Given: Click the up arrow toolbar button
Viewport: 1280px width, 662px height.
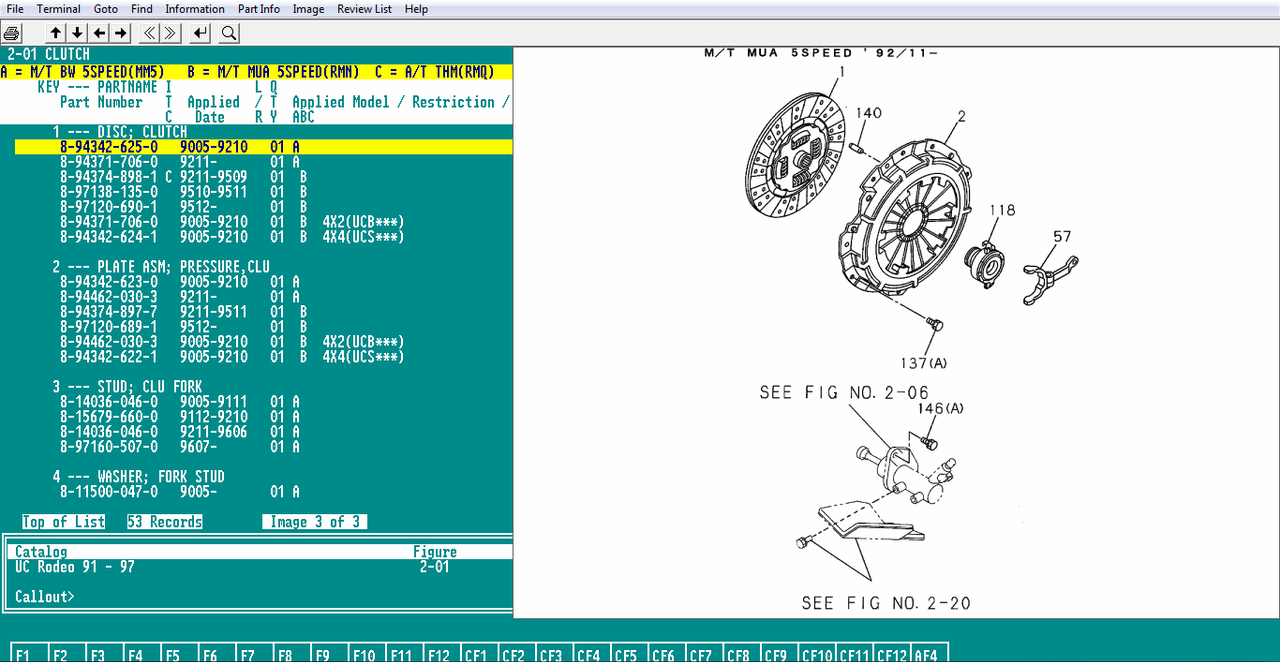Looking at the screenshot, I should coord(56,33).
